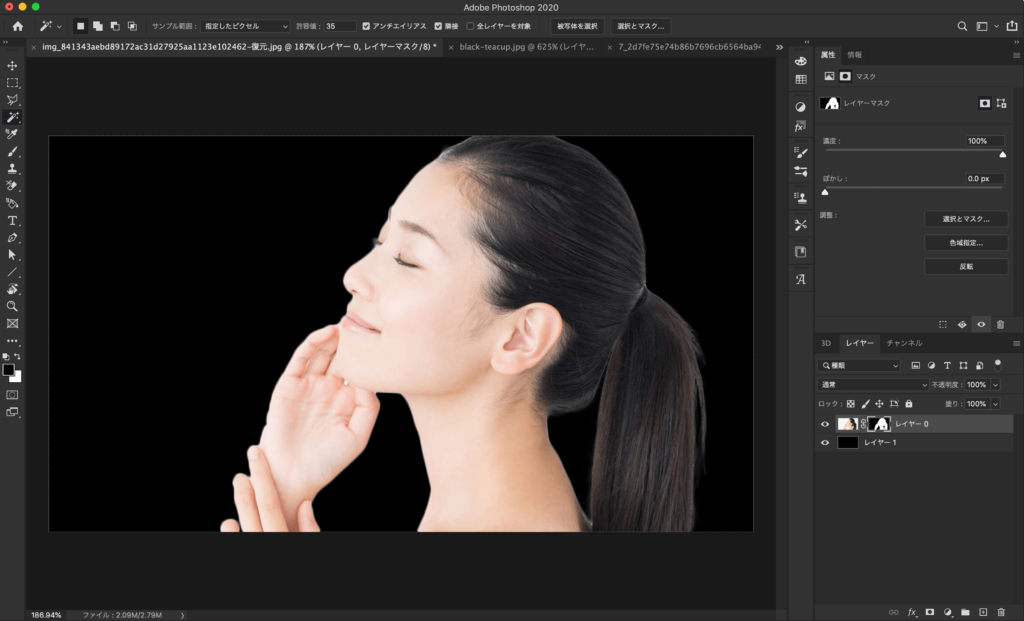
Task: Open the 塗り fill slider dropdown arrow
Action: point(995,404)
